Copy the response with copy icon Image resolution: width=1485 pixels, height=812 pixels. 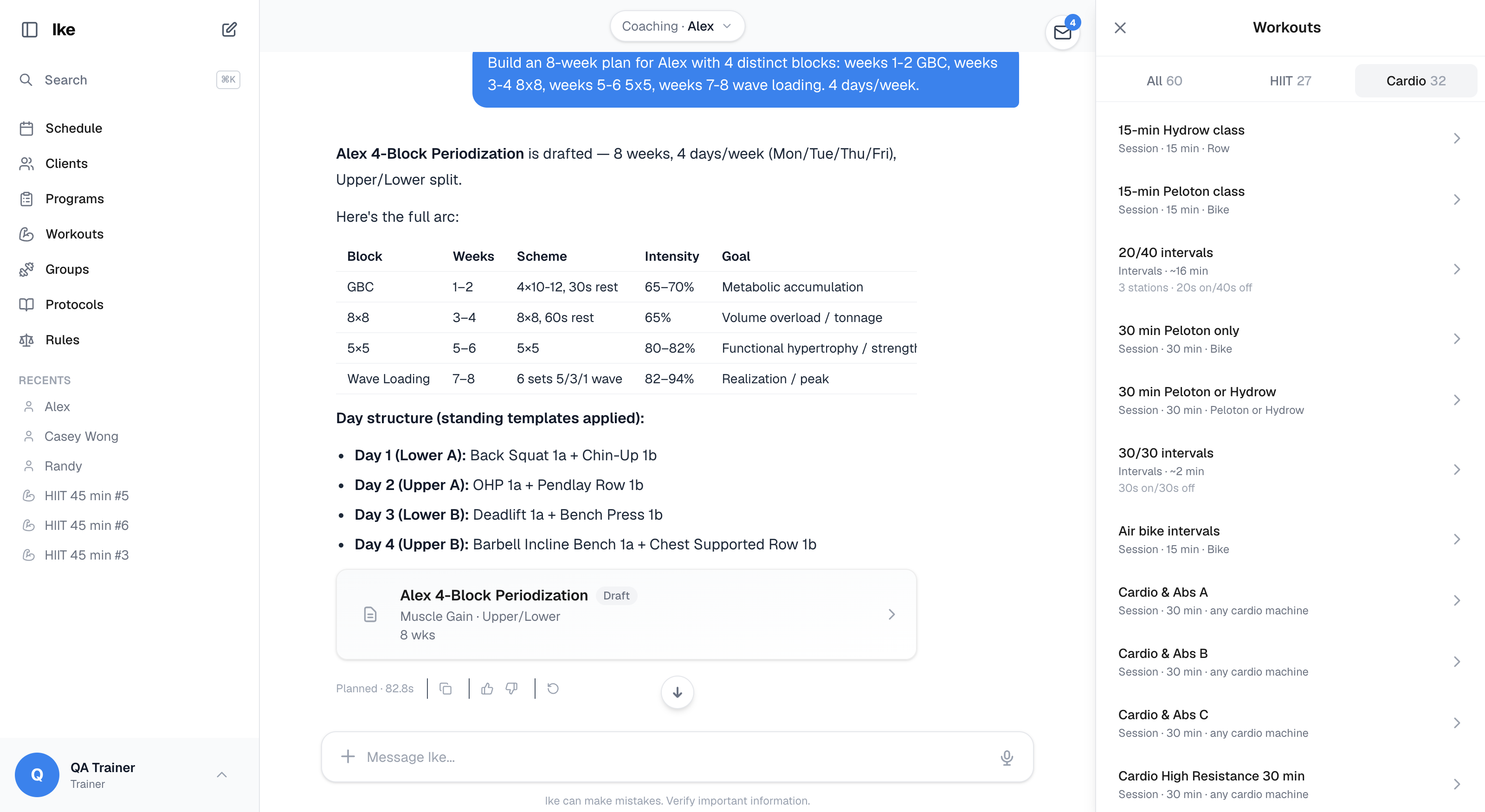click(445, 689)
